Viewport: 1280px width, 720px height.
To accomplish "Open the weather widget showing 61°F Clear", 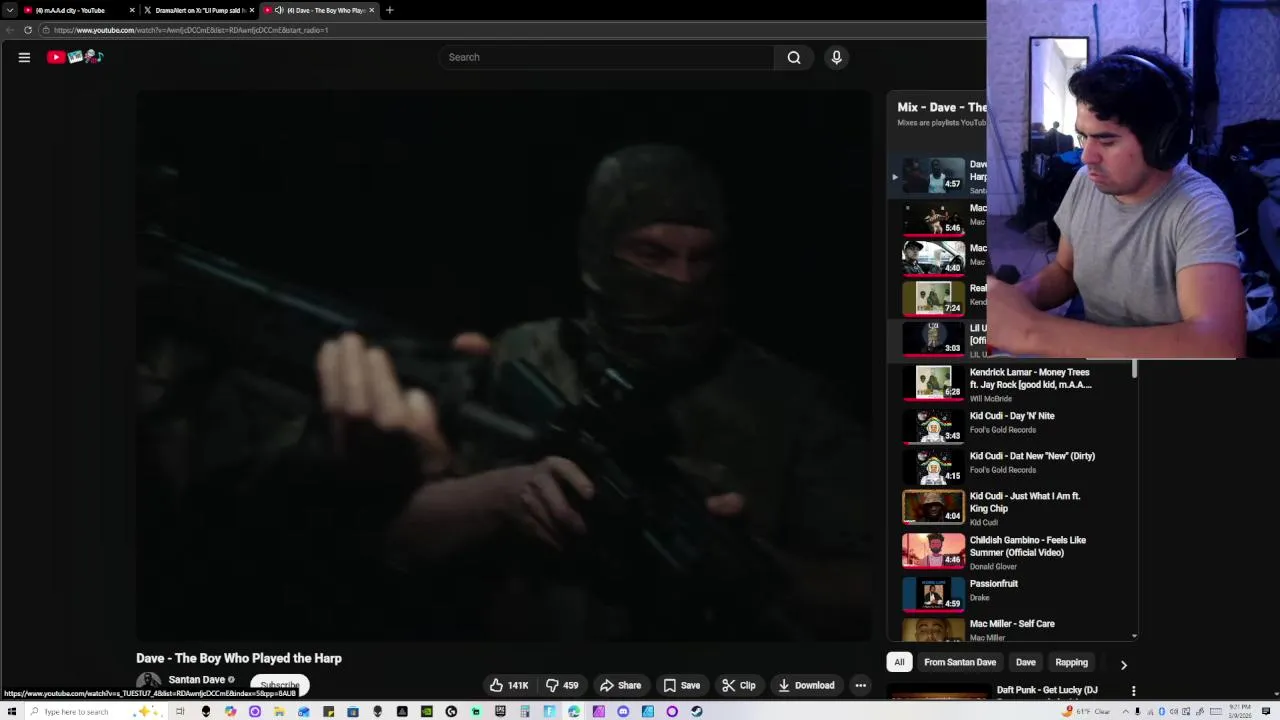I will tap(1087, 711).
